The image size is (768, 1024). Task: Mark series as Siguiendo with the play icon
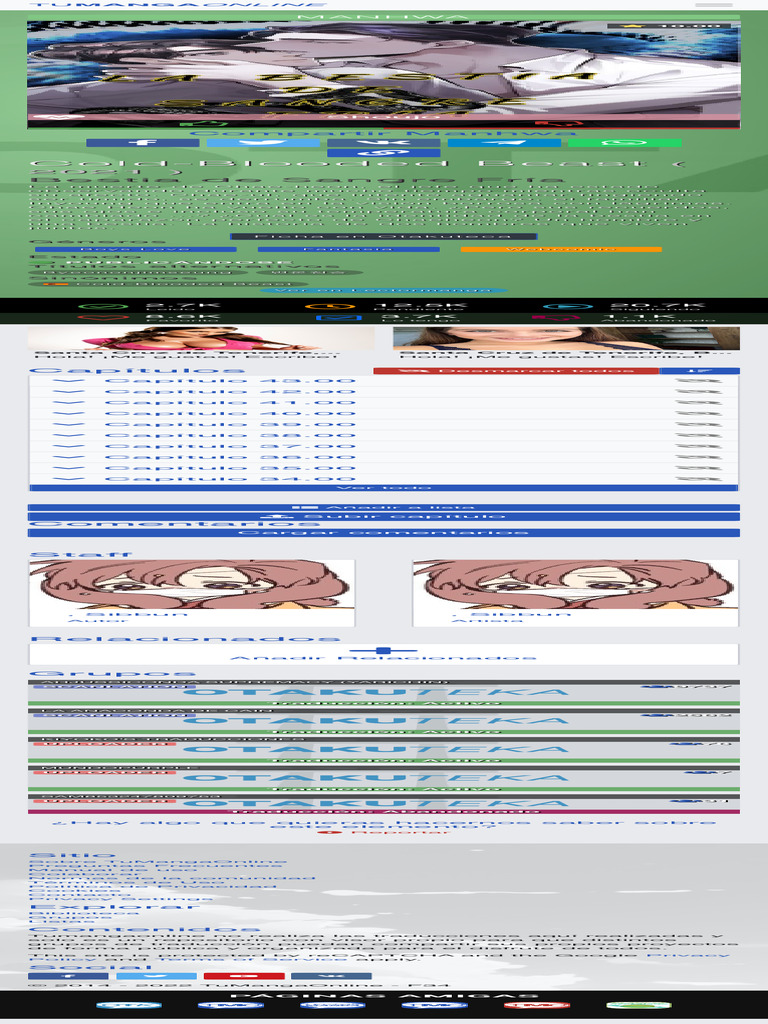click(568, 307)
